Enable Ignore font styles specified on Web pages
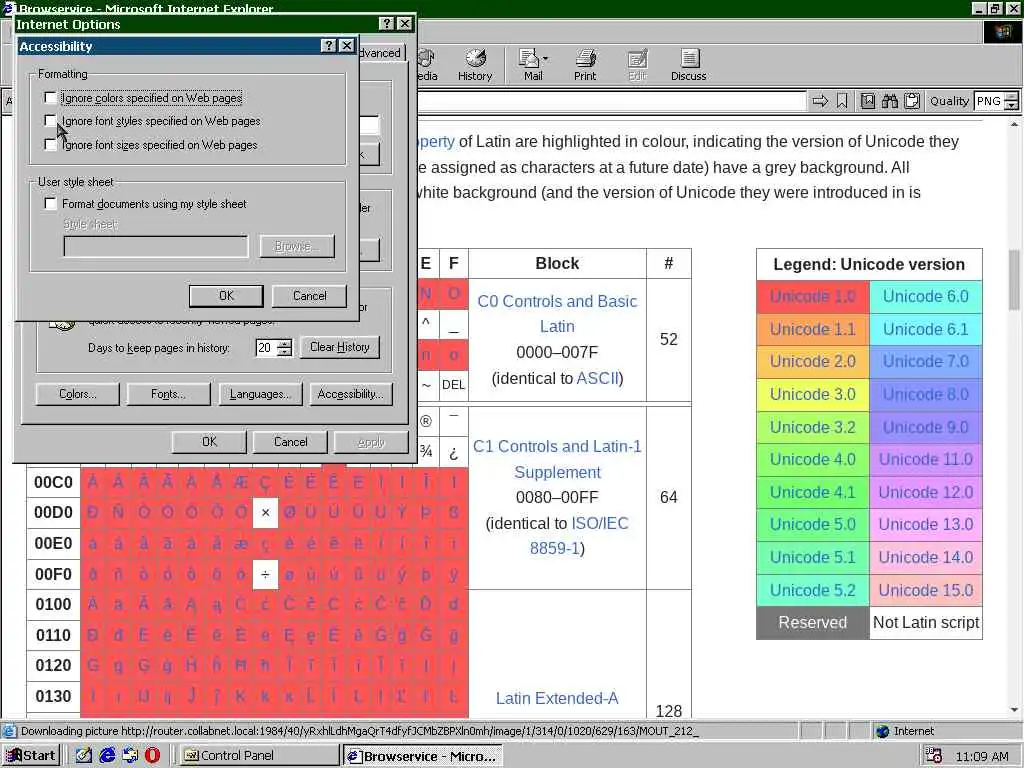1024x768 pixels. point(50,120)
